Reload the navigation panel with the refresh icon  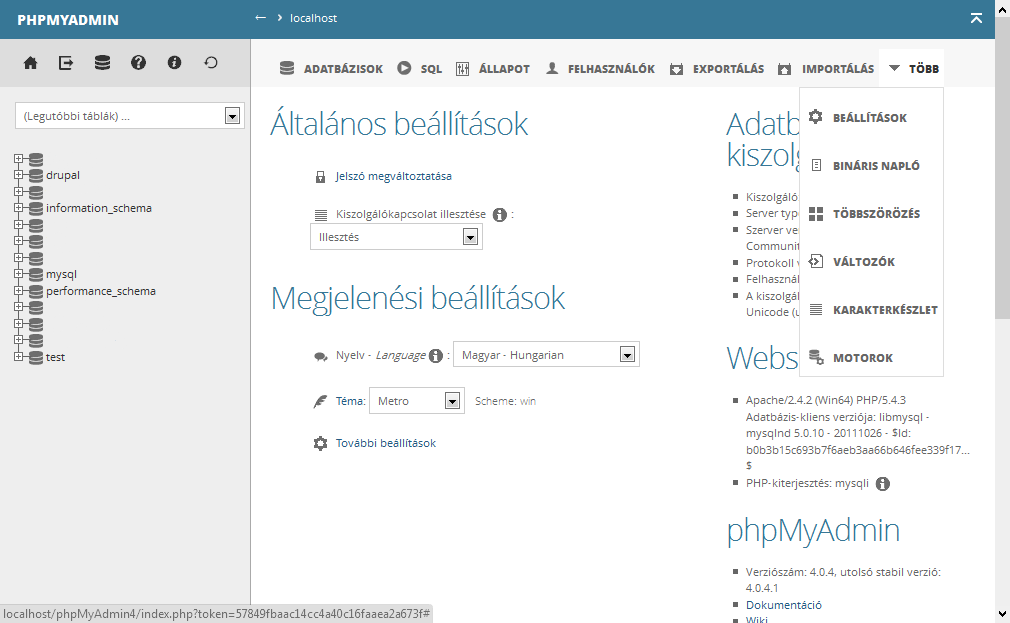[x=210, y=62]
